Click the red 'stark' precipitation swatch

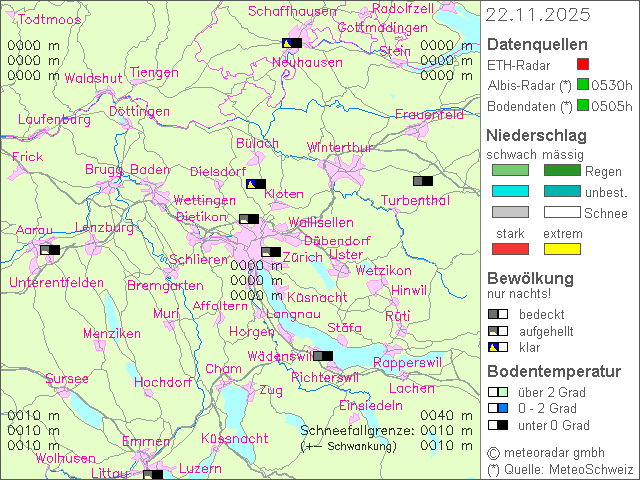[510, 248]
